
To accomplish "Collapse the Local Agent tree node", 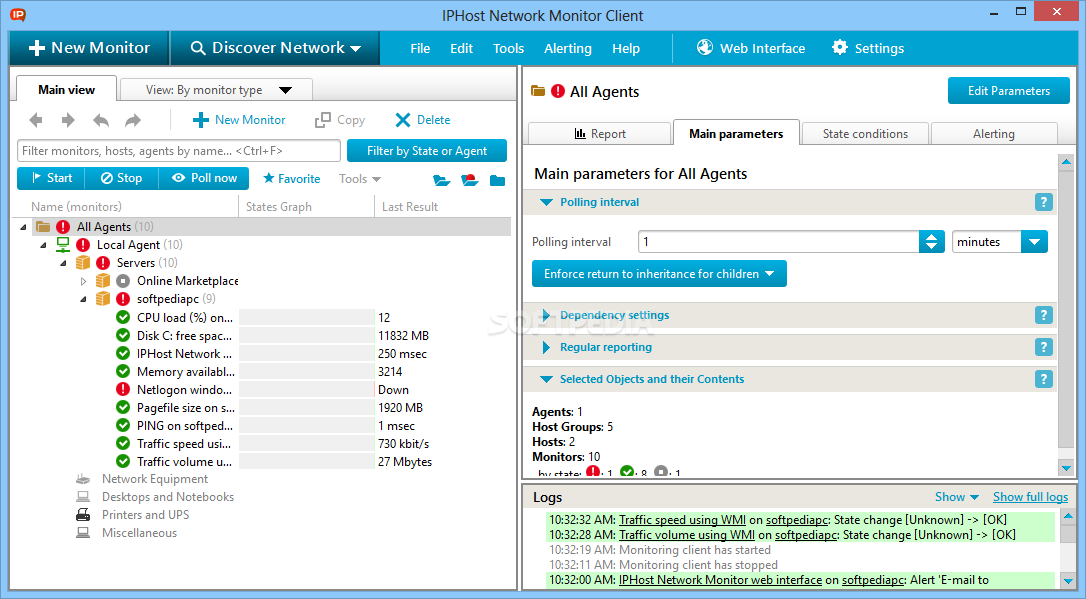I will pos(44,245).
